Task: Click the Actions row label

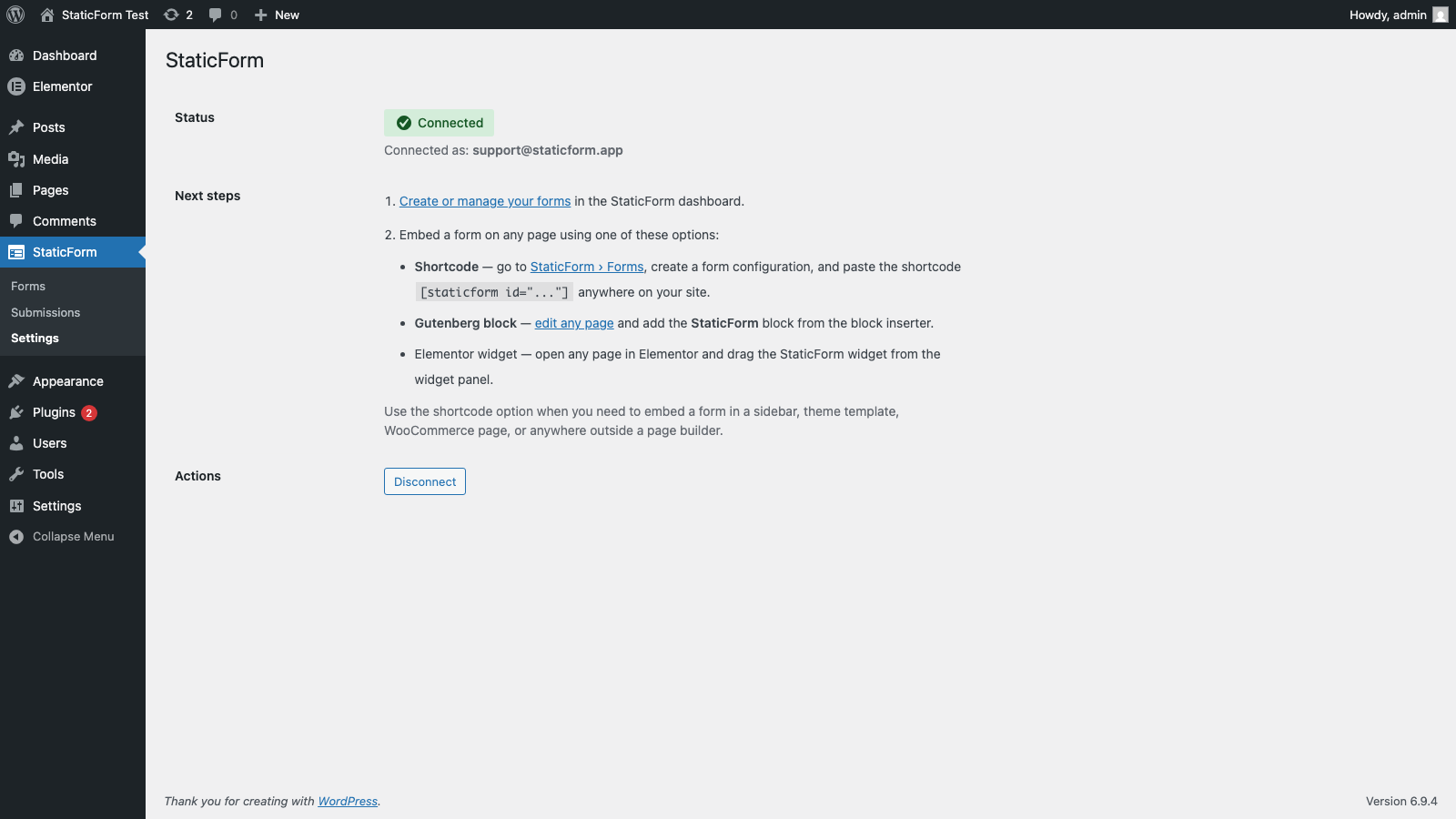Action: pos(197,476)
